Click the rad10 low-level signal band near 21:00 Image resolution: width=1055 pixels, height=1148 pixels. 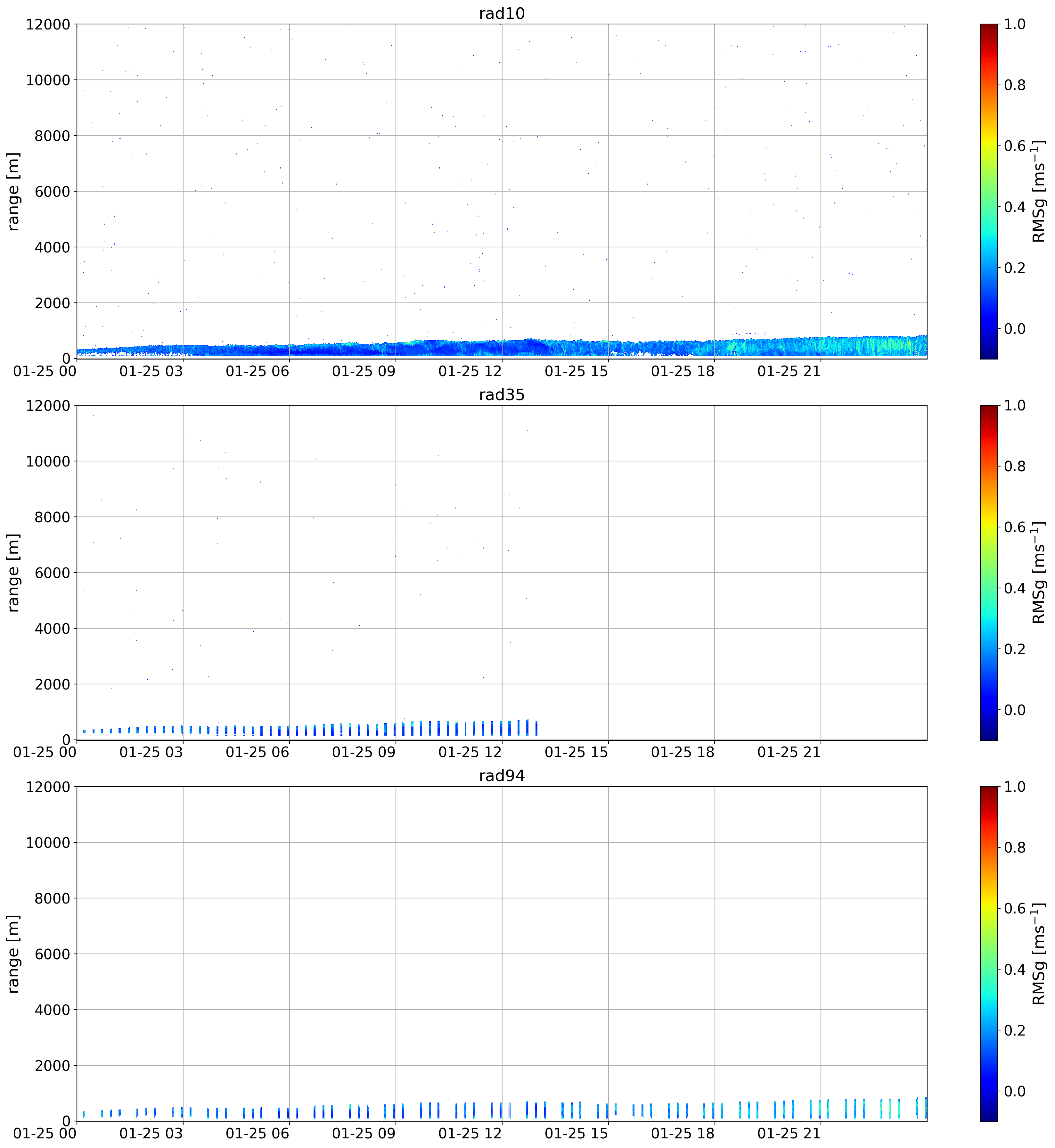point(820,347)
